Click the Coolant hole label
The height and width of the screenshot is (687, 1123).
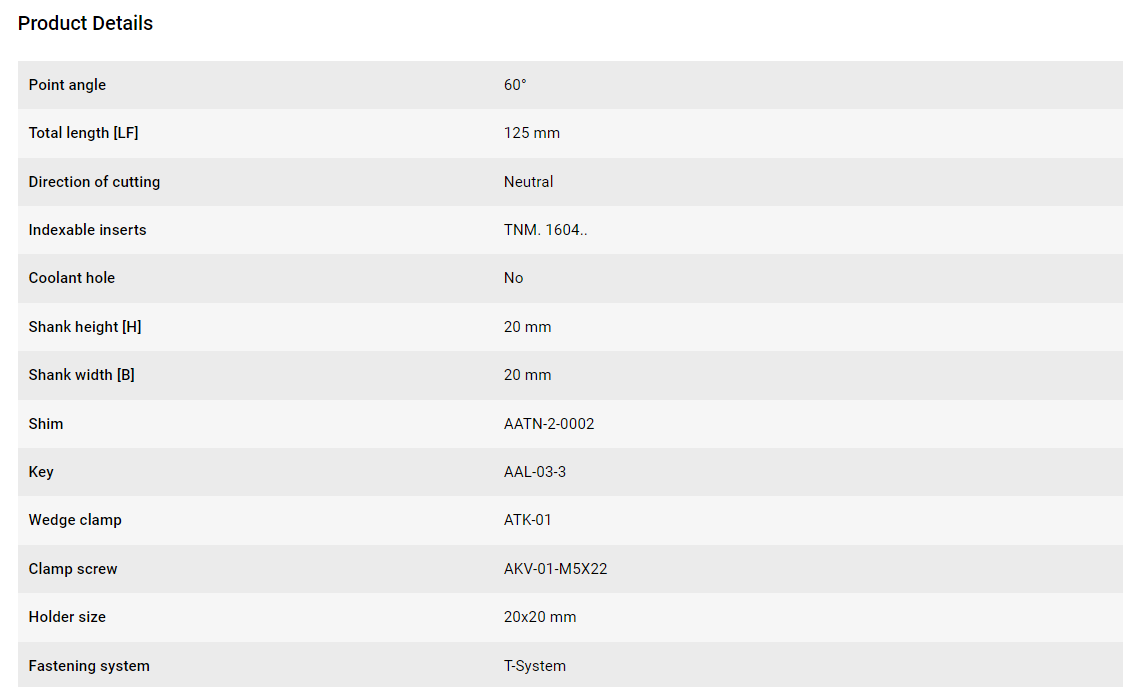(x=72, y=277)
